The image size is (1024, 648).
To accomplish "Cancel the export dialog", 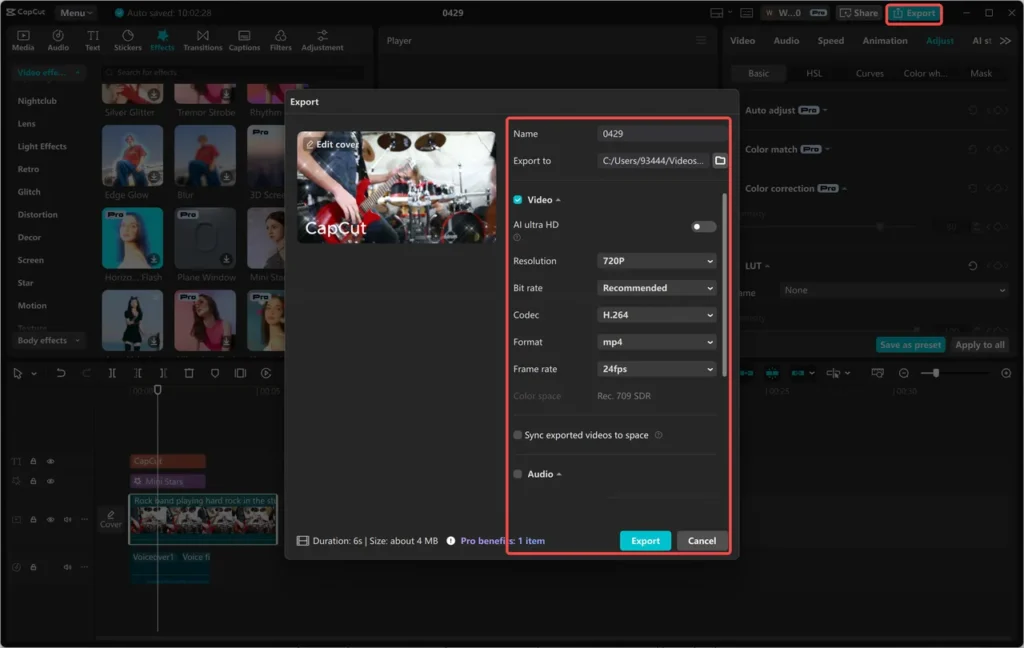I will point(701,541).
